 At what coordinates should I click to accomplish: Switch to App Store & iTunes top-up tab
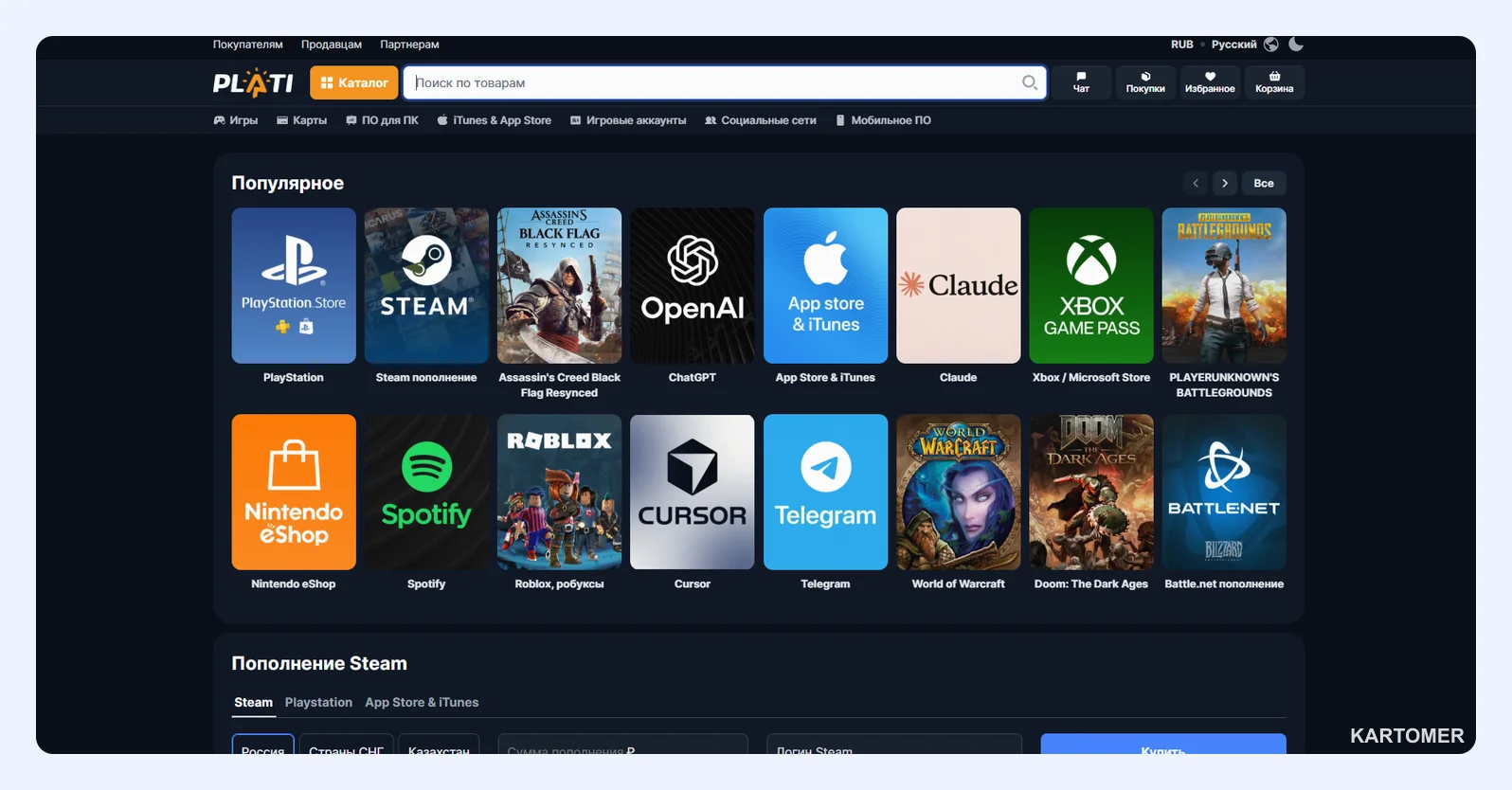[422, 702]
